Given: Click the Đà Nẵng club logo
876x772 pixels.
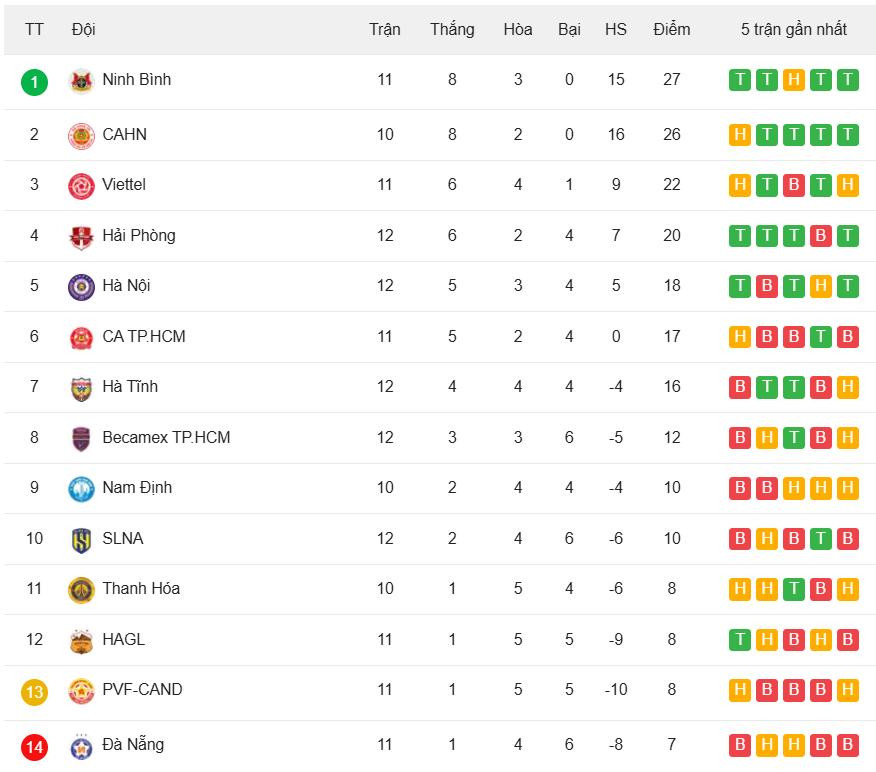Looking at the screenshot, I should pos(81,746).
